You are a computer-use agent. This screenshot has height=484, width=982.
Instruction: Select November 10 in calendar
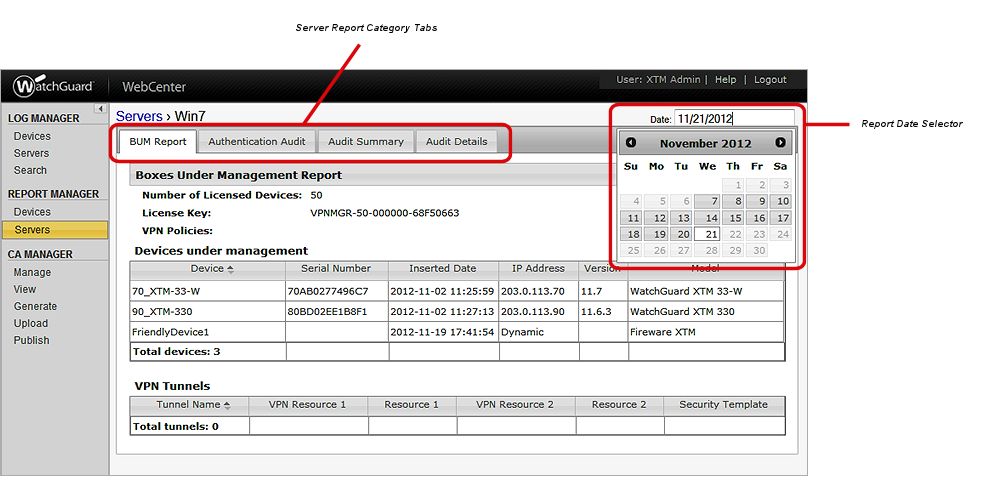tap(780, 202)
